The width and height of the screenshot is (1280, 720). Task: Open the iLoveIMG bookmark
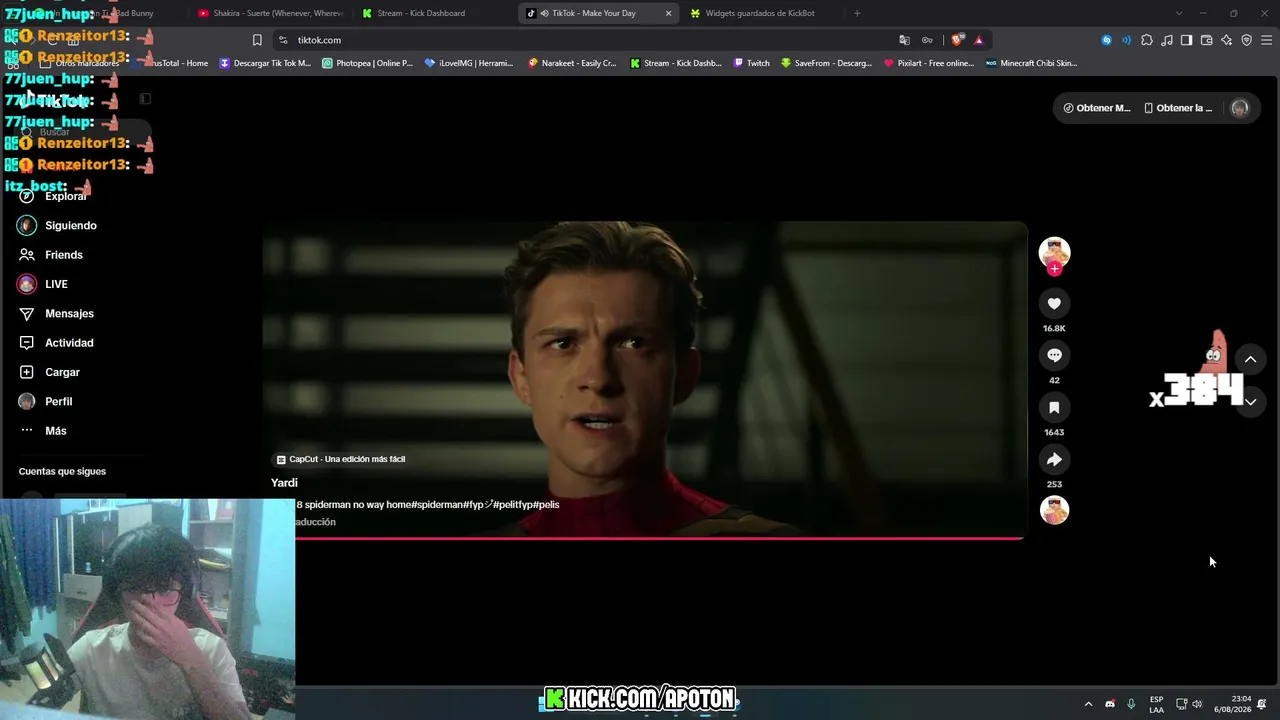click(468, 63)
